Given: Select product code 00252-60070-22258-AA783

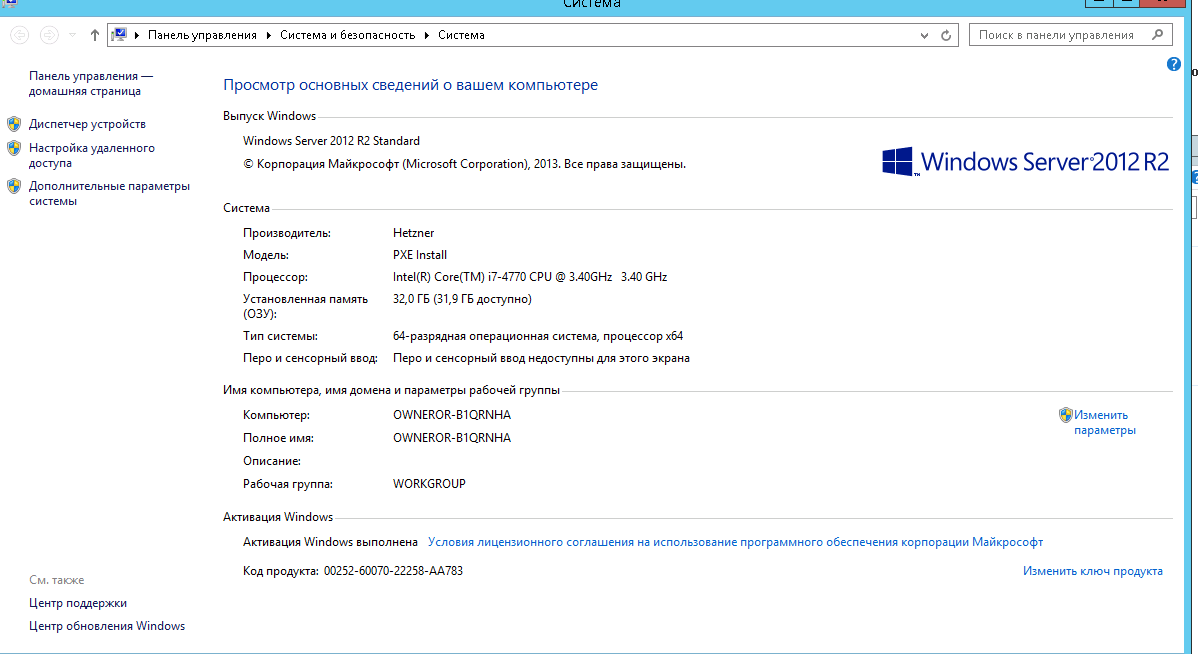Looking at the screenshot, I should tap(393, 571).
